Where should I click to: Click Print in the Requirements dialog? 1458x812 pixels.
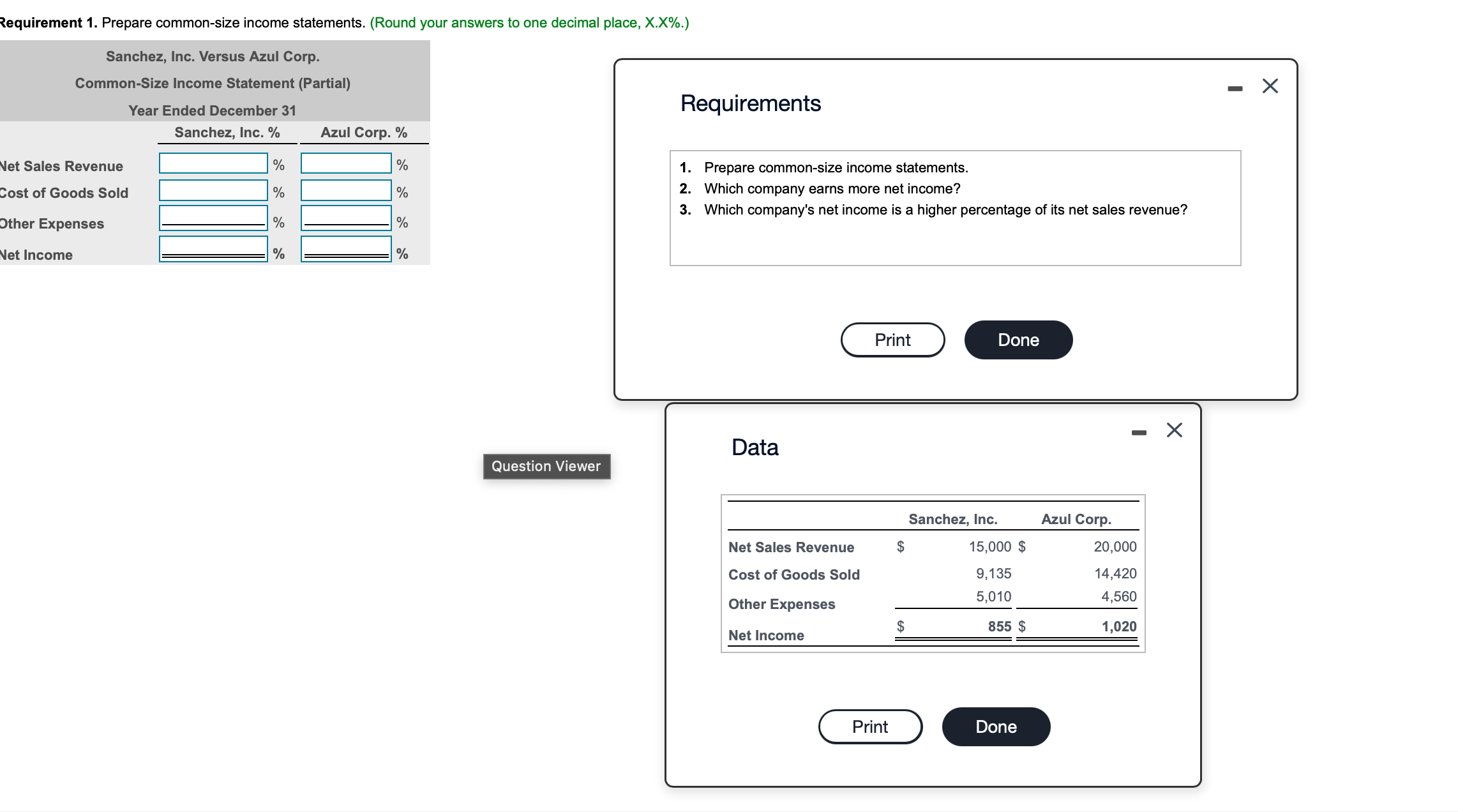892,340
